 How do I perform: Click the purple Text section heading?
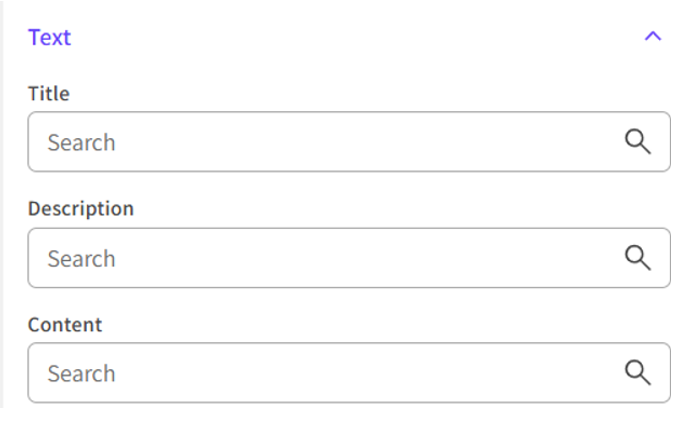[x=49, y=37]
